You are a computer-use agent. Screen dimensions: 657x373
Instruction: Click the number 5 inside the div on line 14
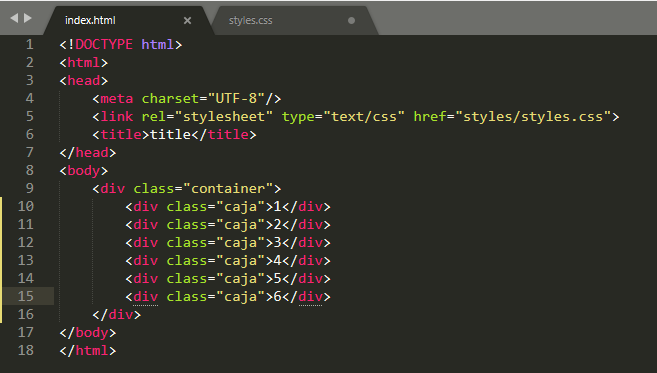(x=277, y=279)
